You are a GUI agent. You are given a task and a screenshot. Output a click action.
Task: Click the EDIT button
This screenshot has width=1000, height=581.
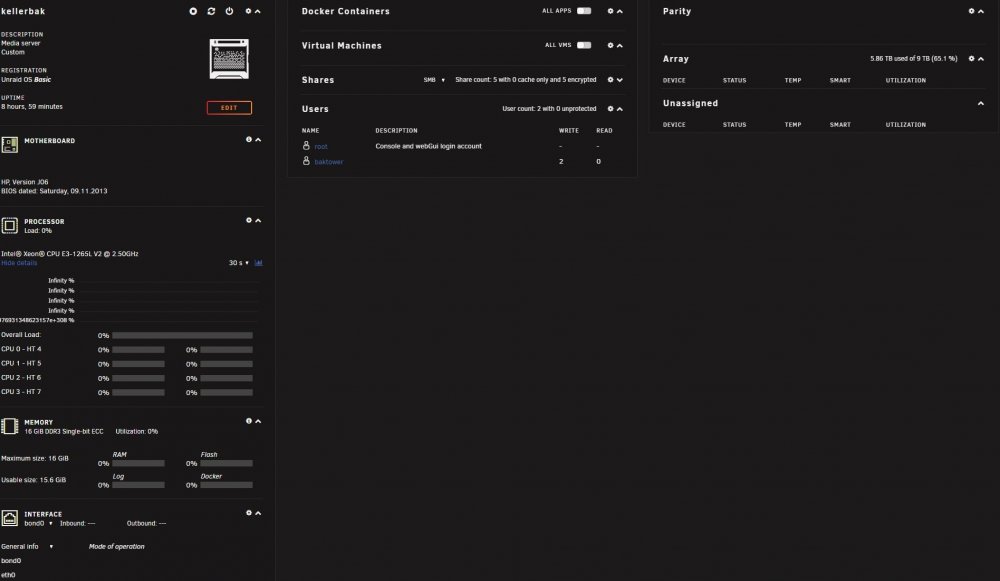[x=229, y=108]
